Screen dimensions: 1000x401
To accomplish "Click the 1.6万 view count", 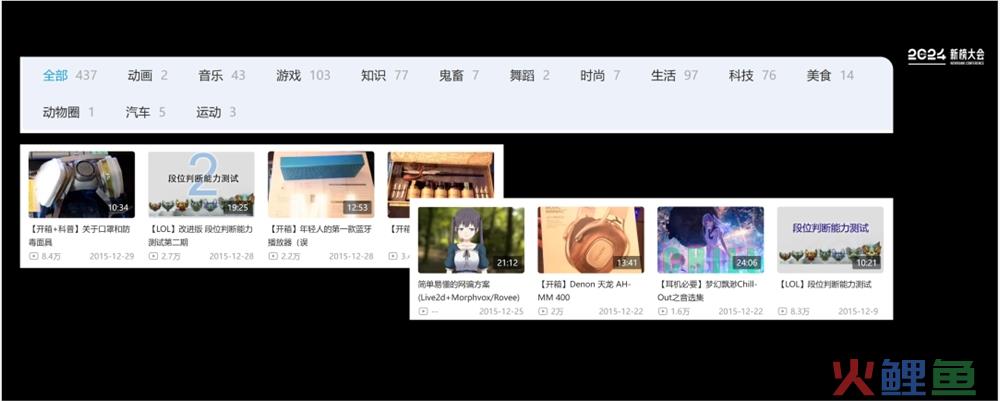I will (x=680, y=312).
